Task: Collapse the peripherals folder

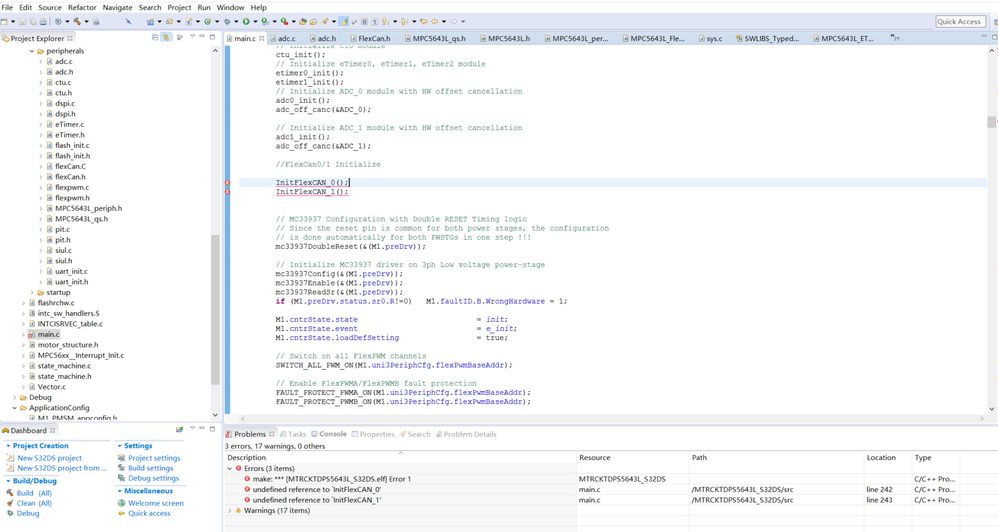Action: pyautogui.click(x=32, y=51)
